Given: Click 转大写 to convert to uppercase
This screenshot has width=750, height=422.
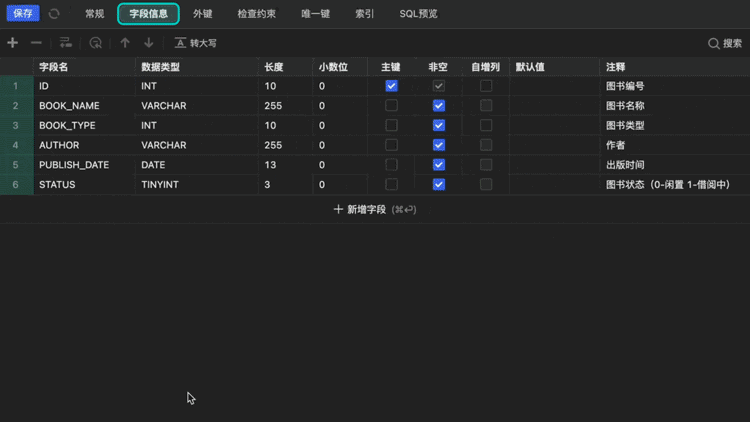Looking at the screenshot, I should click(196, 43).
